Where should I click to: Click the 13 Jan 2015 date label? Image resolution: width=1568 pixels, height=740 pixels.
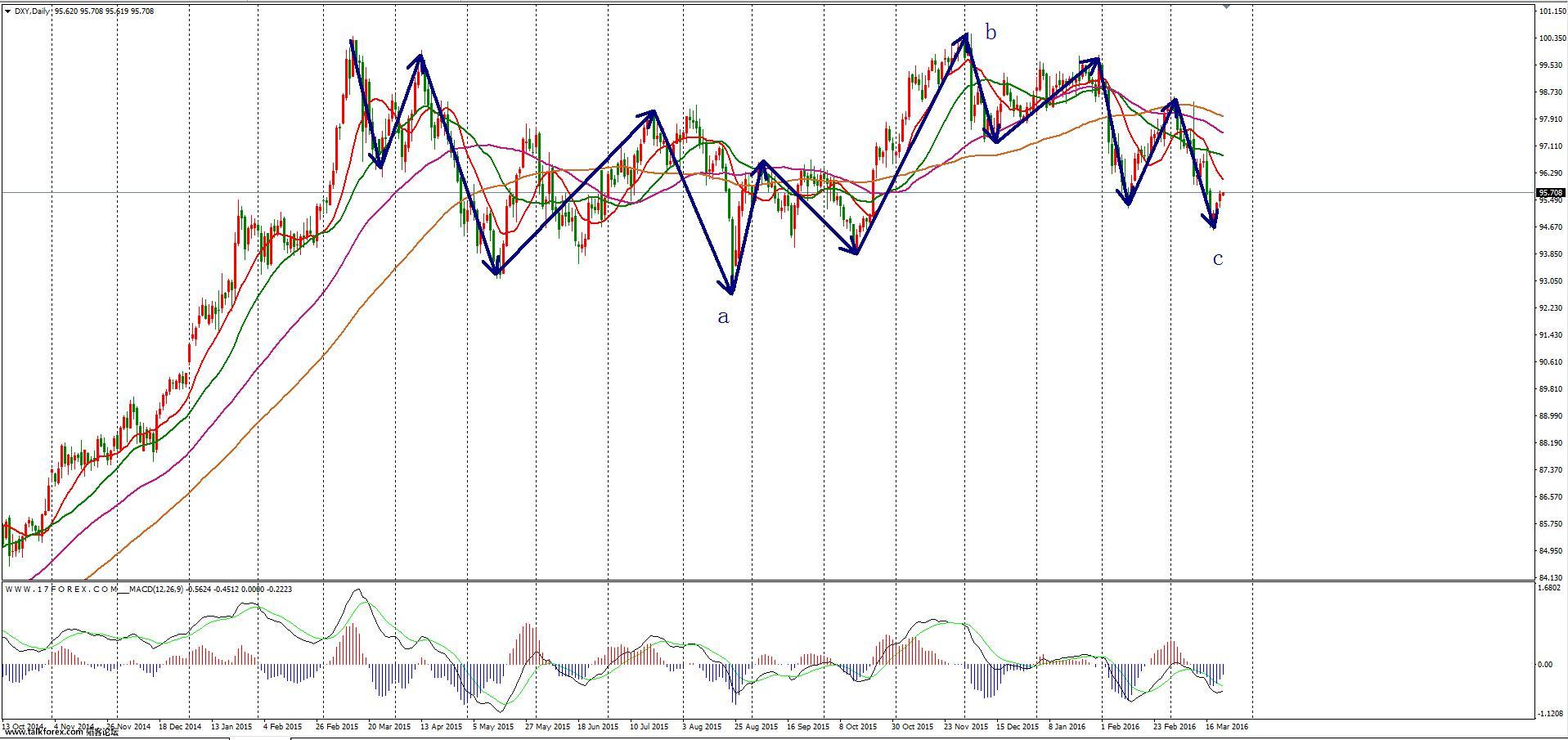[231, 726]
